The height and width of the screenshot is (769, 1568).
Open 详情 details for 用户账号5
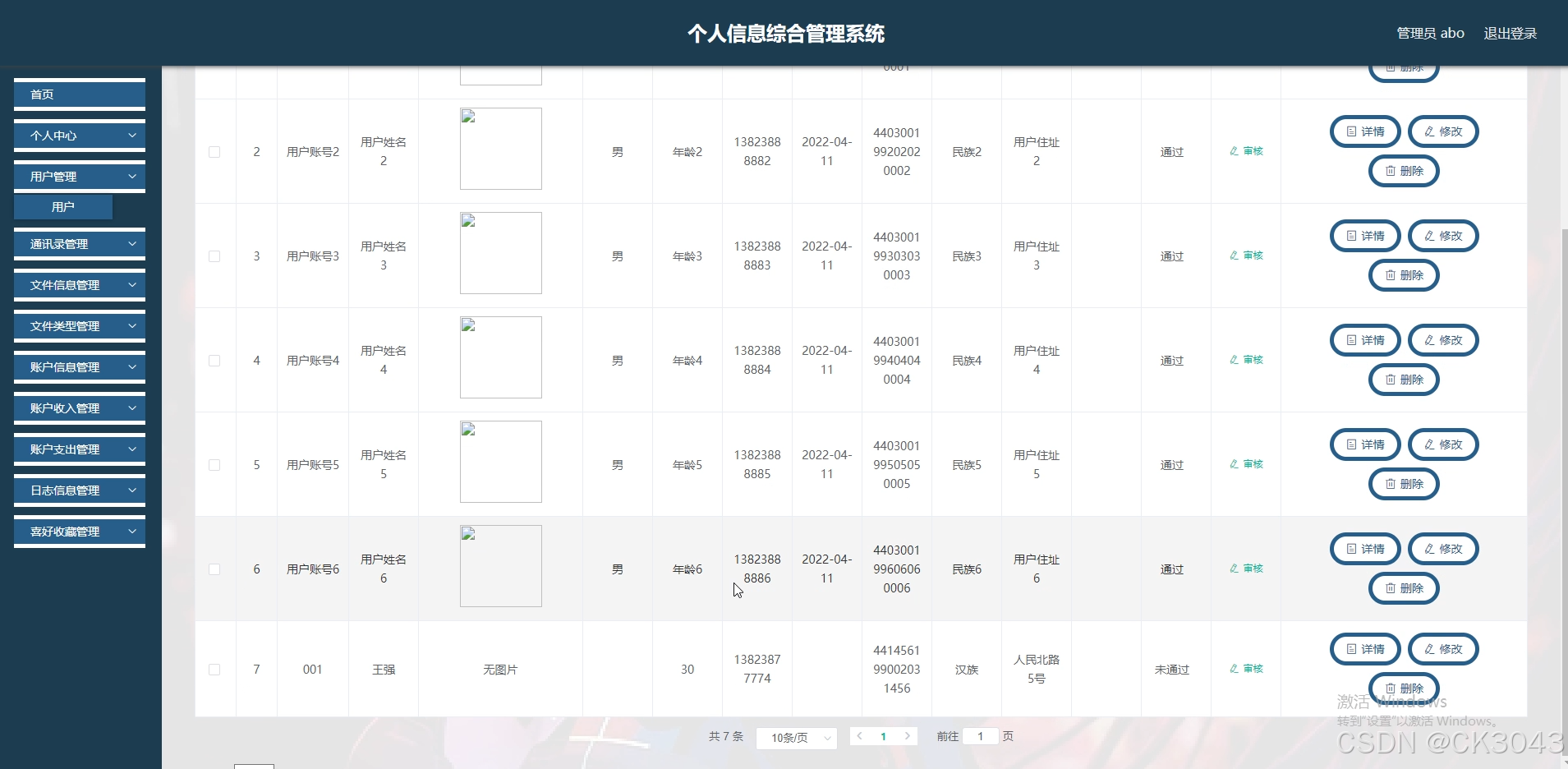[x=1365, y=444]
